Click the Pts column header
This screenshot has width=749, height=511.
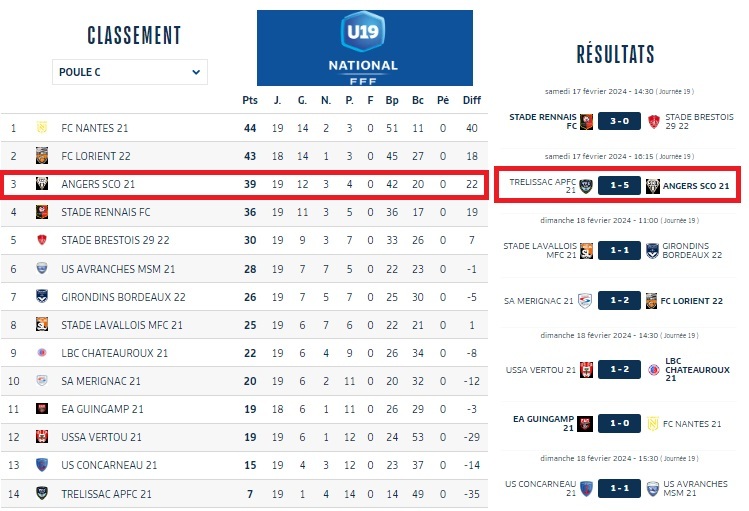tap(250, 100)
